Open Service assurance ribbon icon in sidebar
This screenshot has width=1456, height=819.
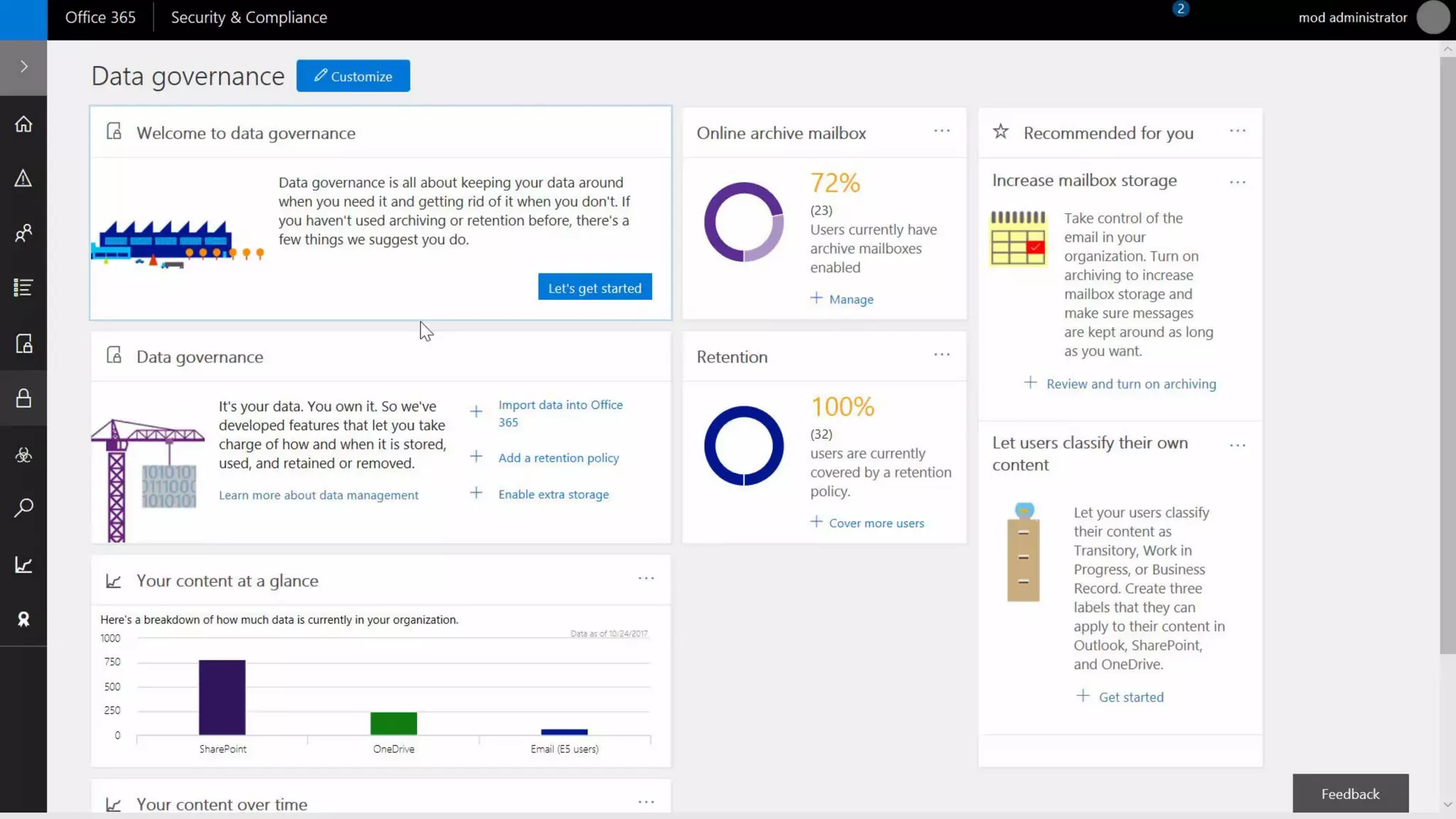(x=23, y=619)
